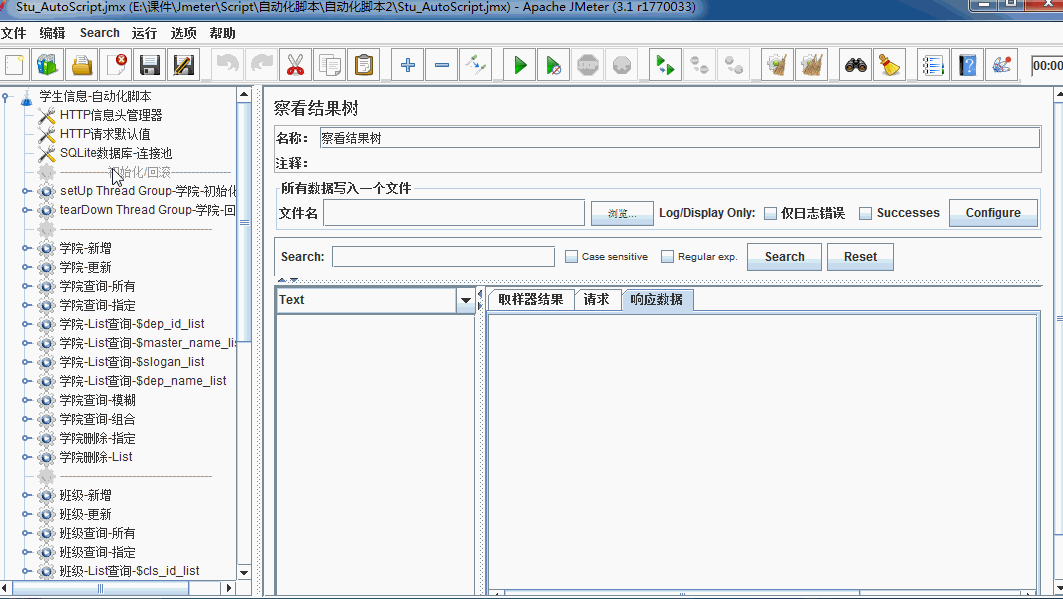Click the Toggle enable/disable icon
The image size is (1063, 599).
pyautogui.click(x=476, y=65)
